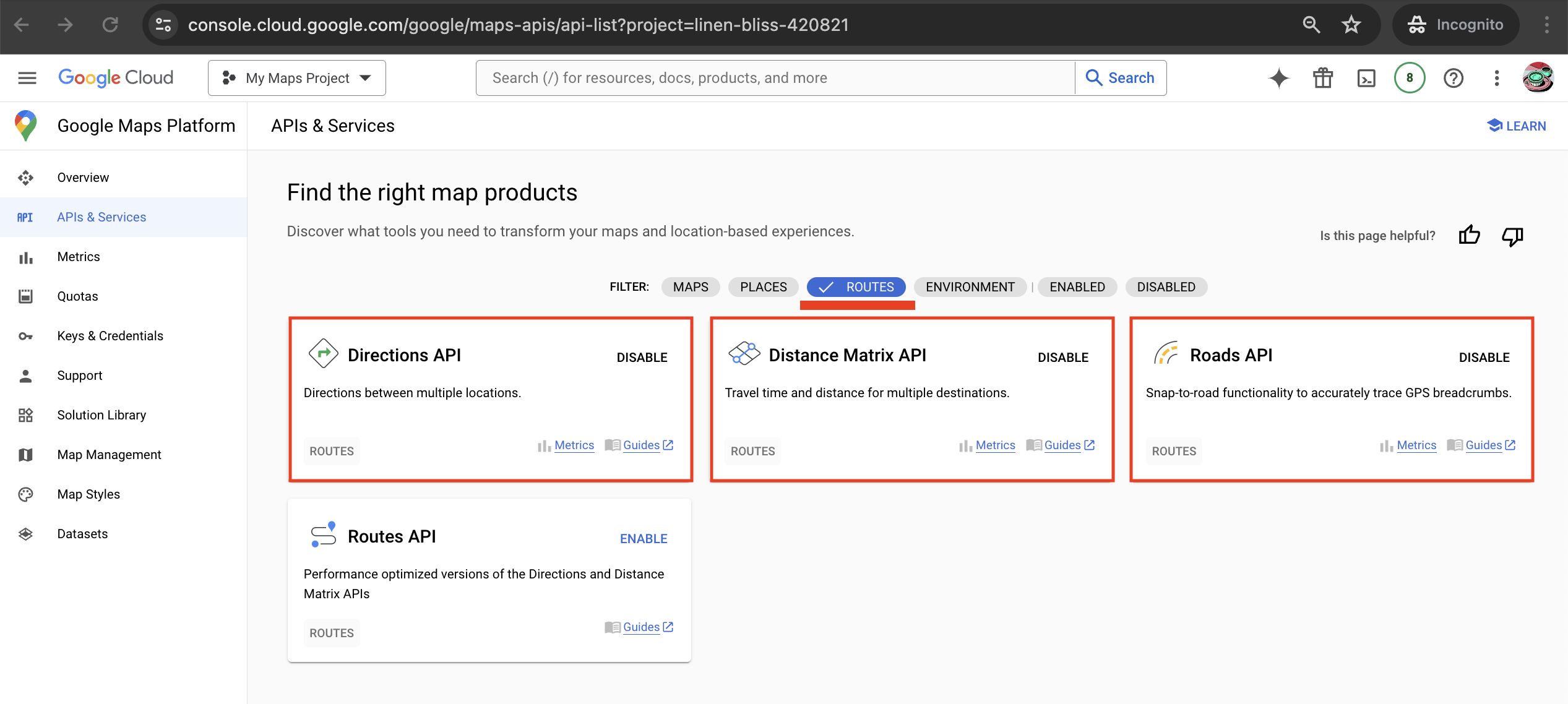Filter APIs by ENABLED status
The height and width of the screenshot is (704, 1568).
(1077, 286)
